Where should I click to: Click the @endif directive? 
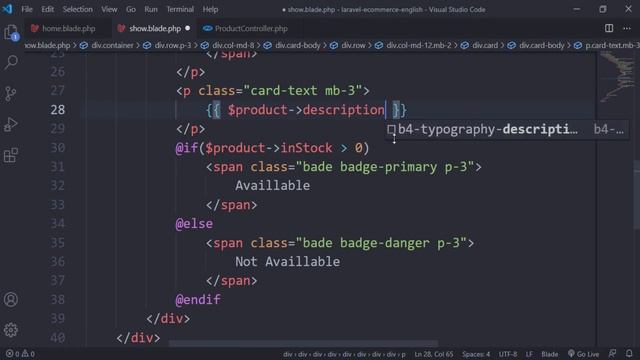click(x=198, y=300)
